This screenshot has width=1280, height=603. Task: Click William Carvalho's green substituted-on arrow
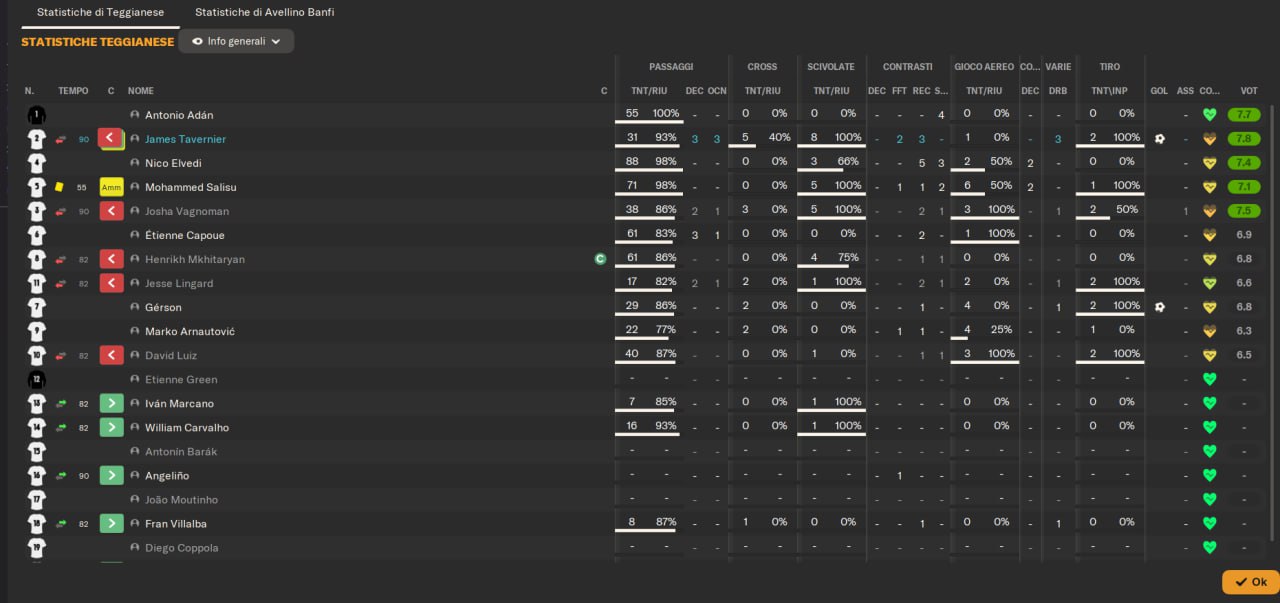point(111,427)
